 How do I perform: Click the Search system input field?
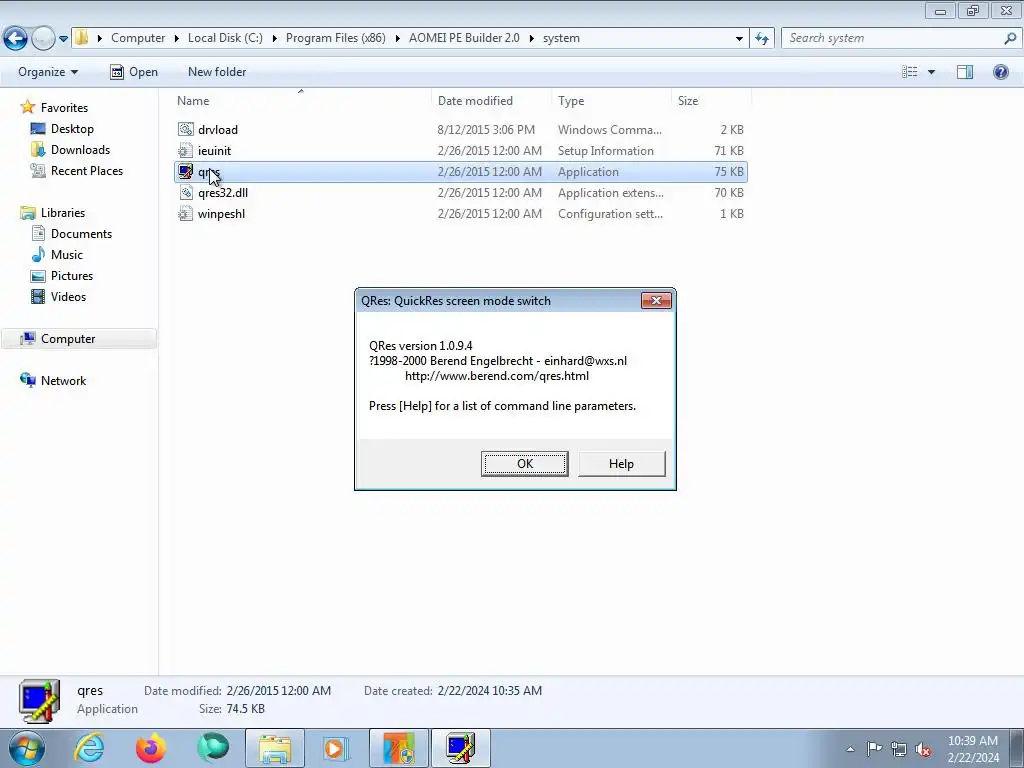(x=893, y=39)
